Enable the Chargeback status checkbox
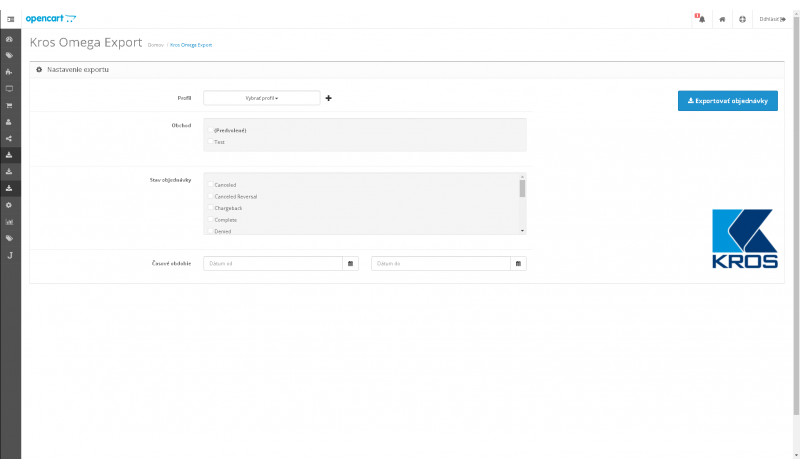The width and height of the screenshot is (800, 470). (210, 208)
